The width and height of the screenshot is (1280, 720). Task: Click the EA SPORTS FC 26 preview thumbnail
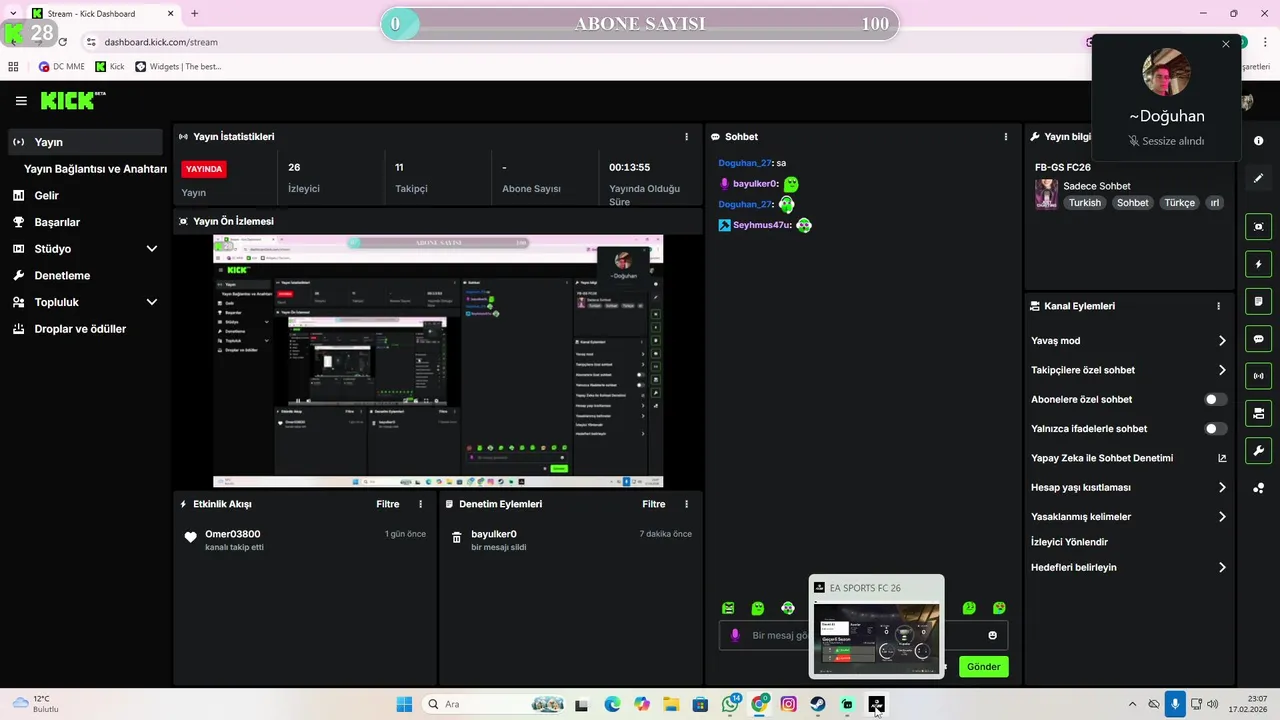tap(876, 636)
